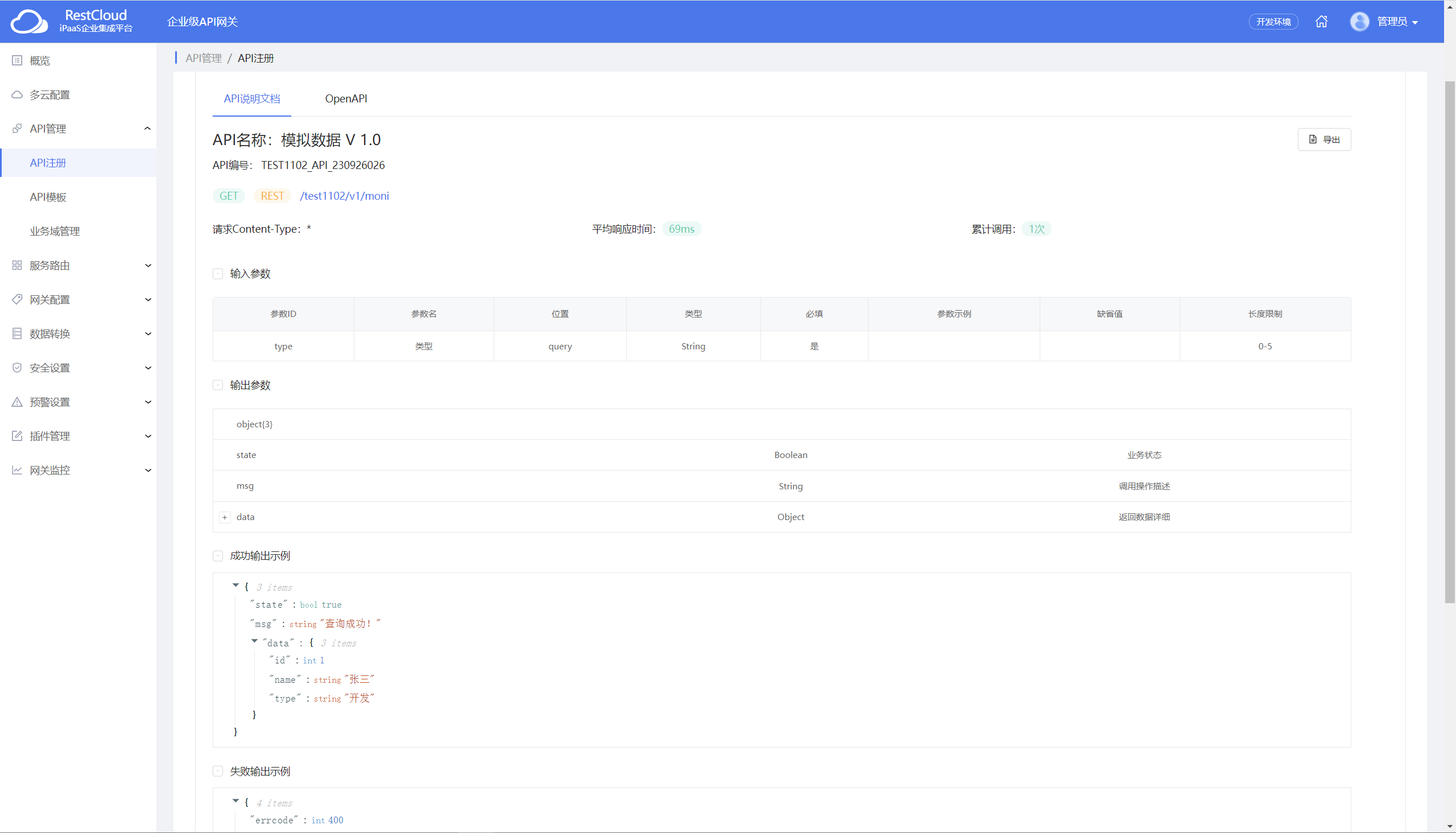The width and height of the screenshot is (1456, 833).
Task: Click the state output parameter row
Action: click(x=782, y=455)
